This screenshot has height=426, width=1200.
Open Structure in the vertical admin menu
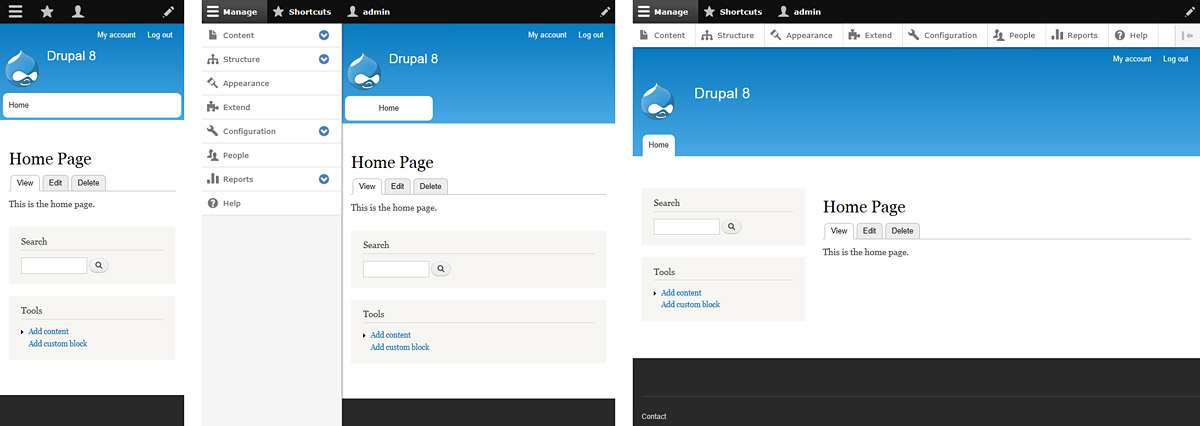click(241, 59)
